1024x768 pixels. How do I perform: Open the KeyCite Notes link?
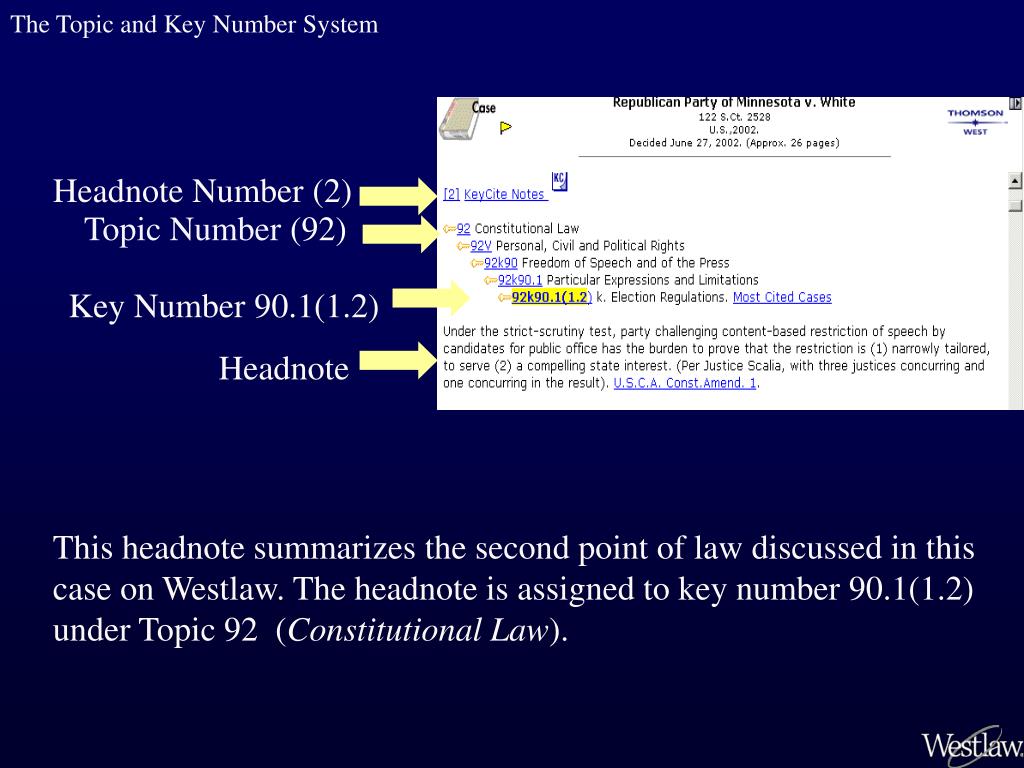tap(505, 195)
